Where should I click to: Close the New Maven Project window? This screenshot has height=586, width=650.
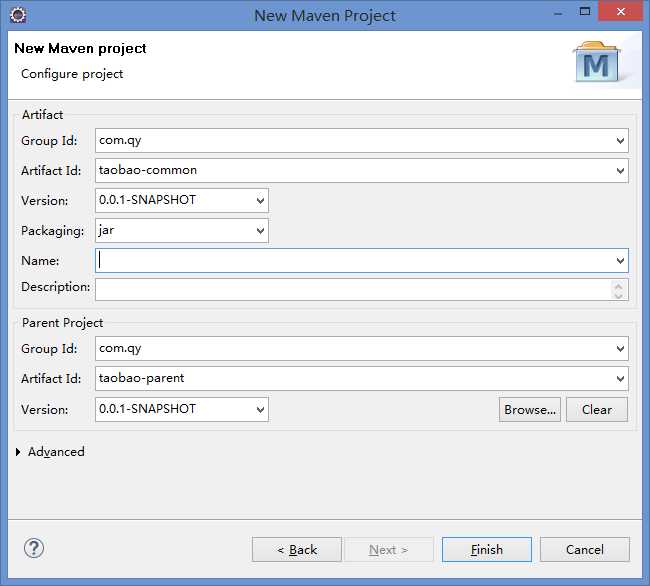point(620,11)
